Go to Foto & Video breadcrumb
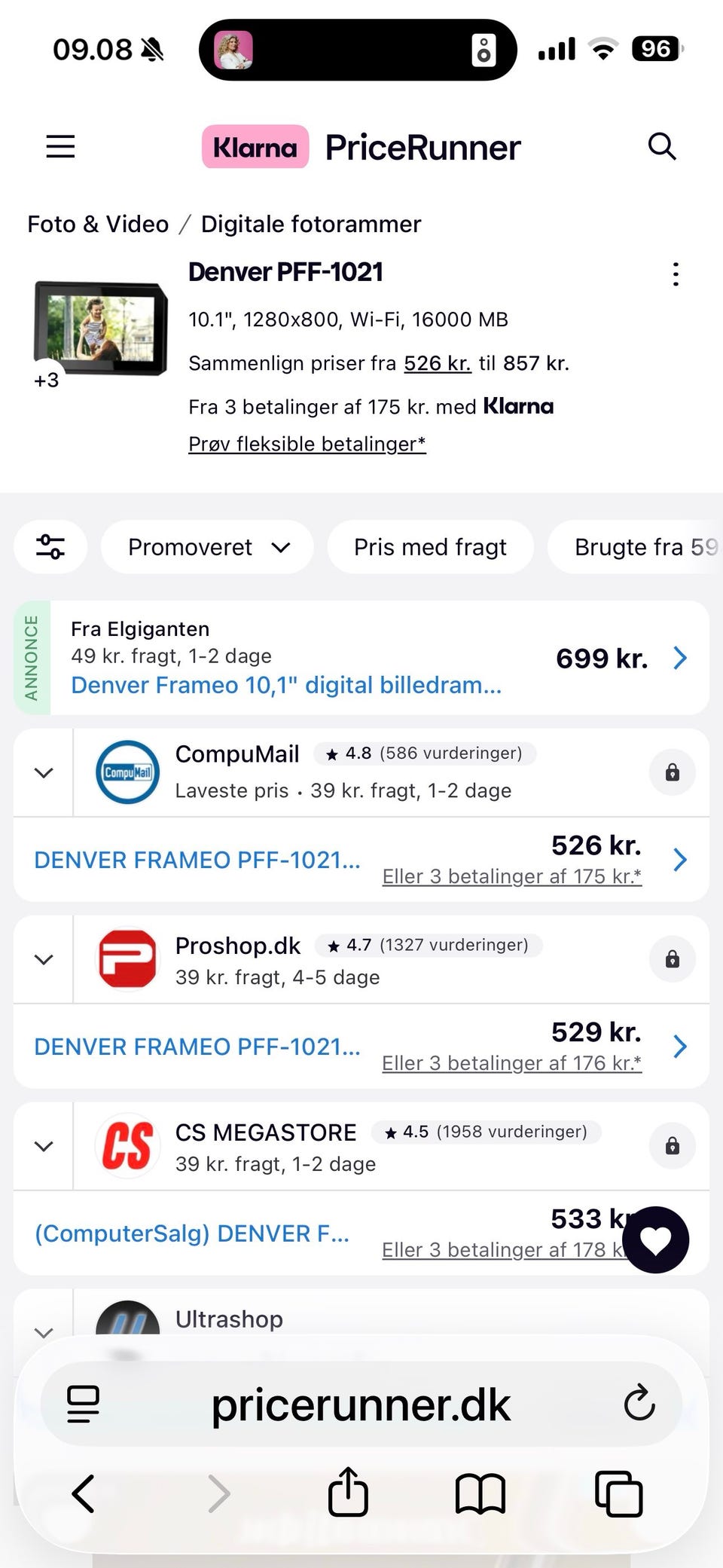This screenshot has width=723, height=1568. point(98,224)
